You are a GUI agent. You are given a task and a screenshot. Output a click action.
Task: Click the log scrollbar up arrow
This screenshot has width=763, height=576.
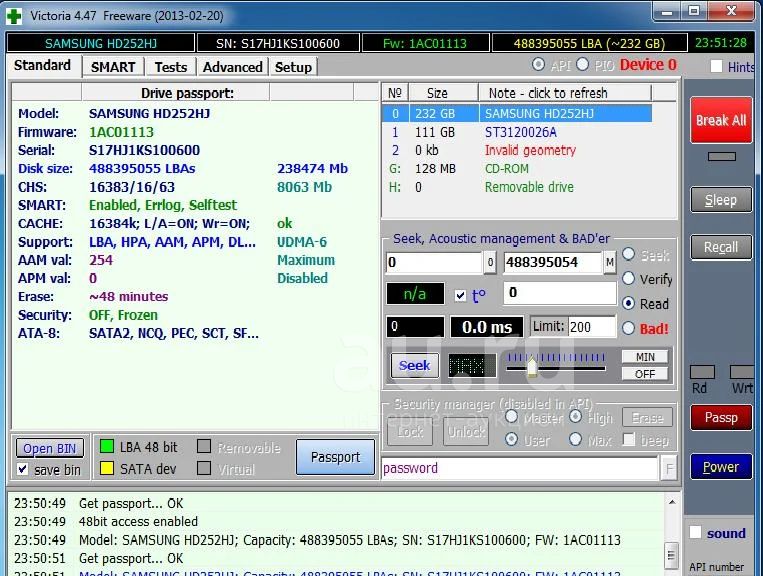tap(672, 503)
